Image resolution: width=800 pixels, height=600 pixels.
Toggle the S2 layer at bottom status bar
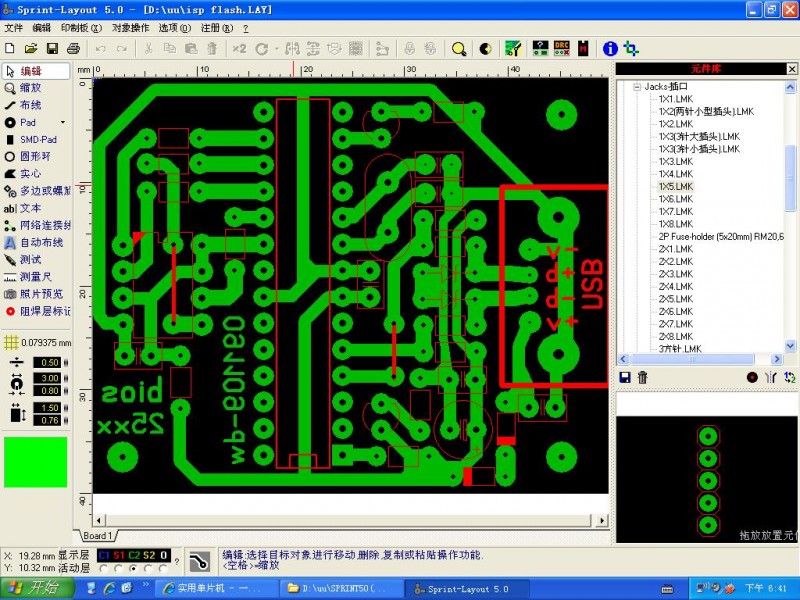[149, 554]
